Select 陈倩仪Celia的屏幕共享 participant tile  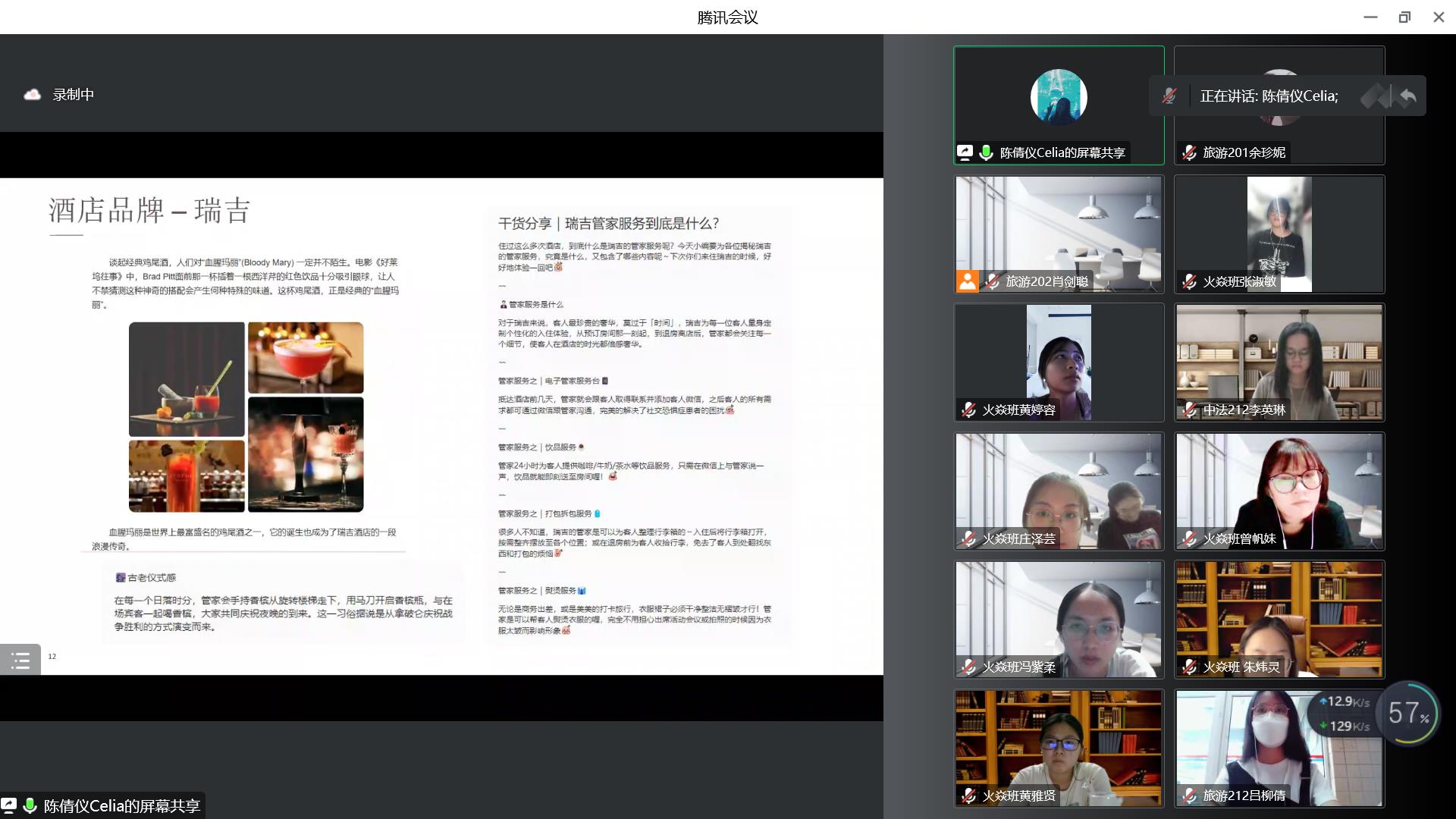1059,105
